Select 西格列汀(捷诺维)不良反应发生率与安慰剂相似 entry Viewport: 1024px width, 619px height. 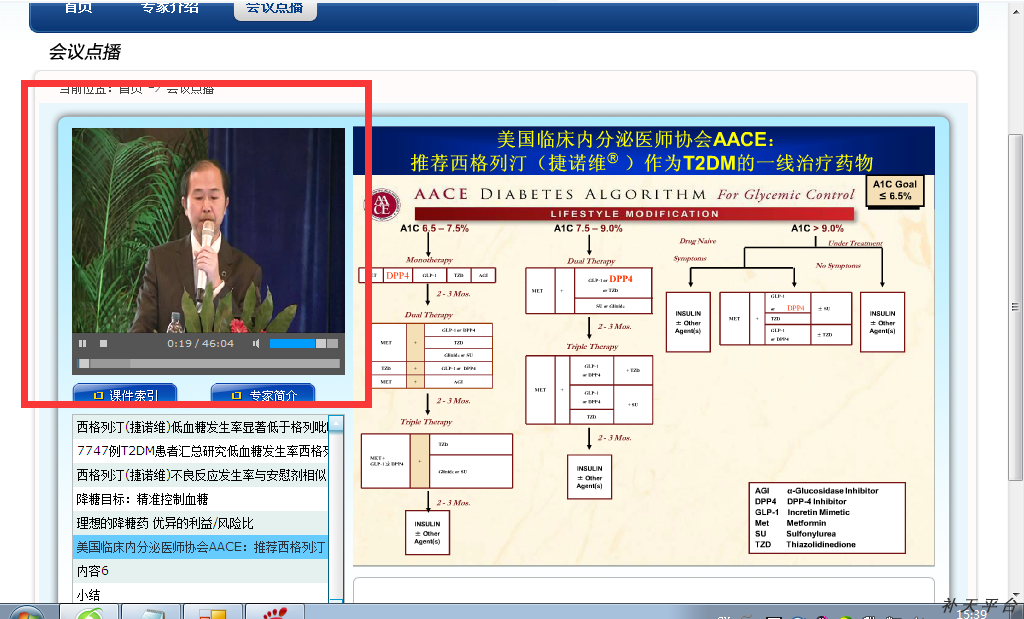tap(200, 475)
